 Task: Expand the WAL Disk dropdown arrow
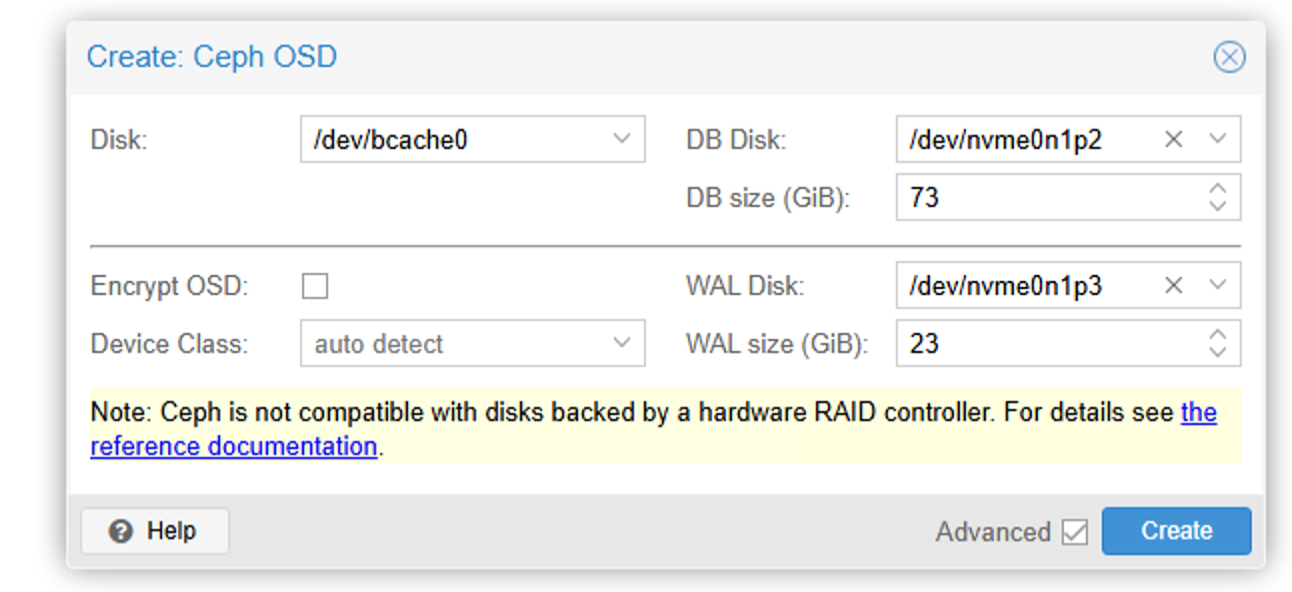[1217, 286]
